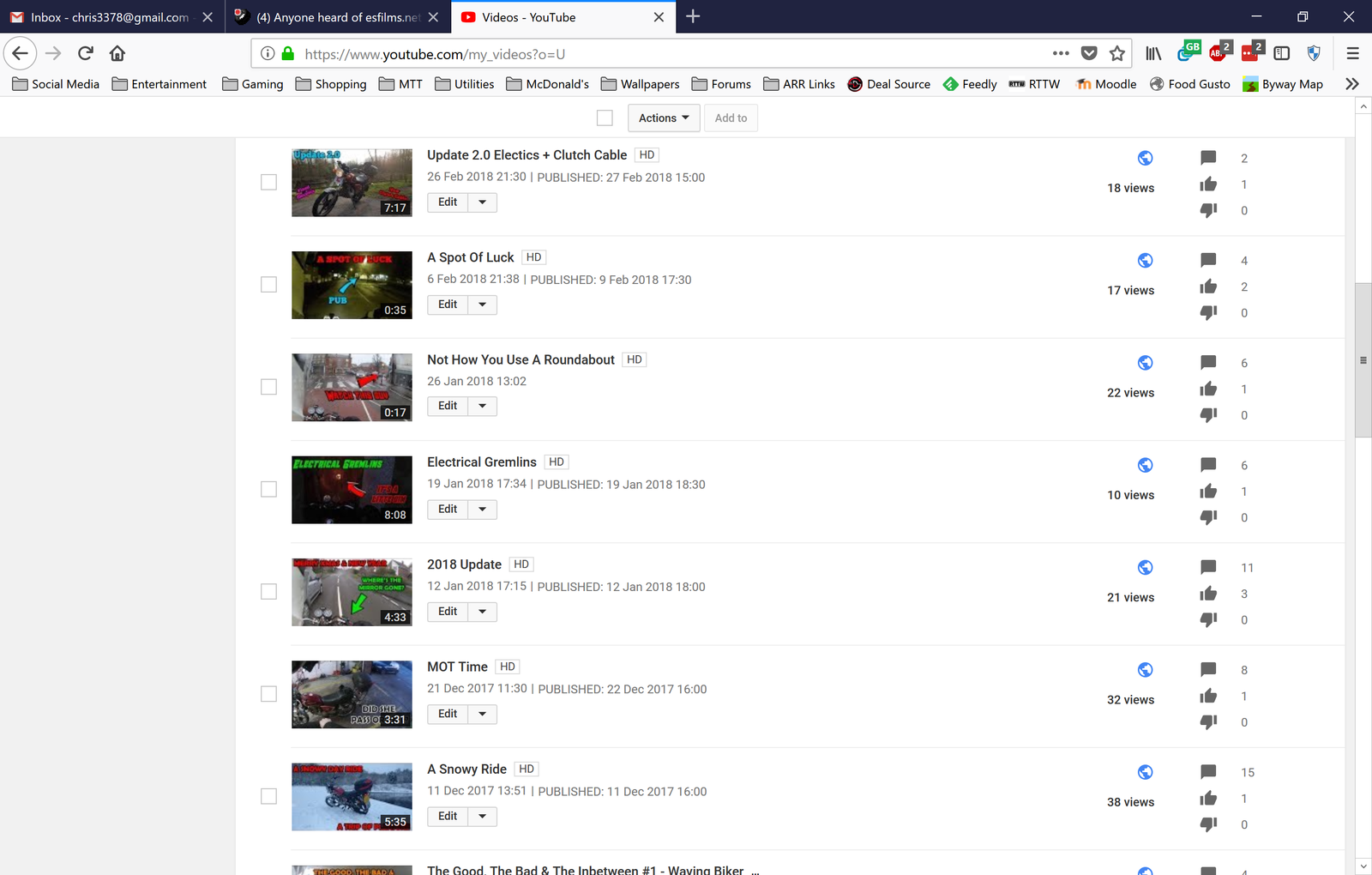Click the scrollbar down arrow
This screenshot has width=1372, height=875.
click(x=1363, y=866)
